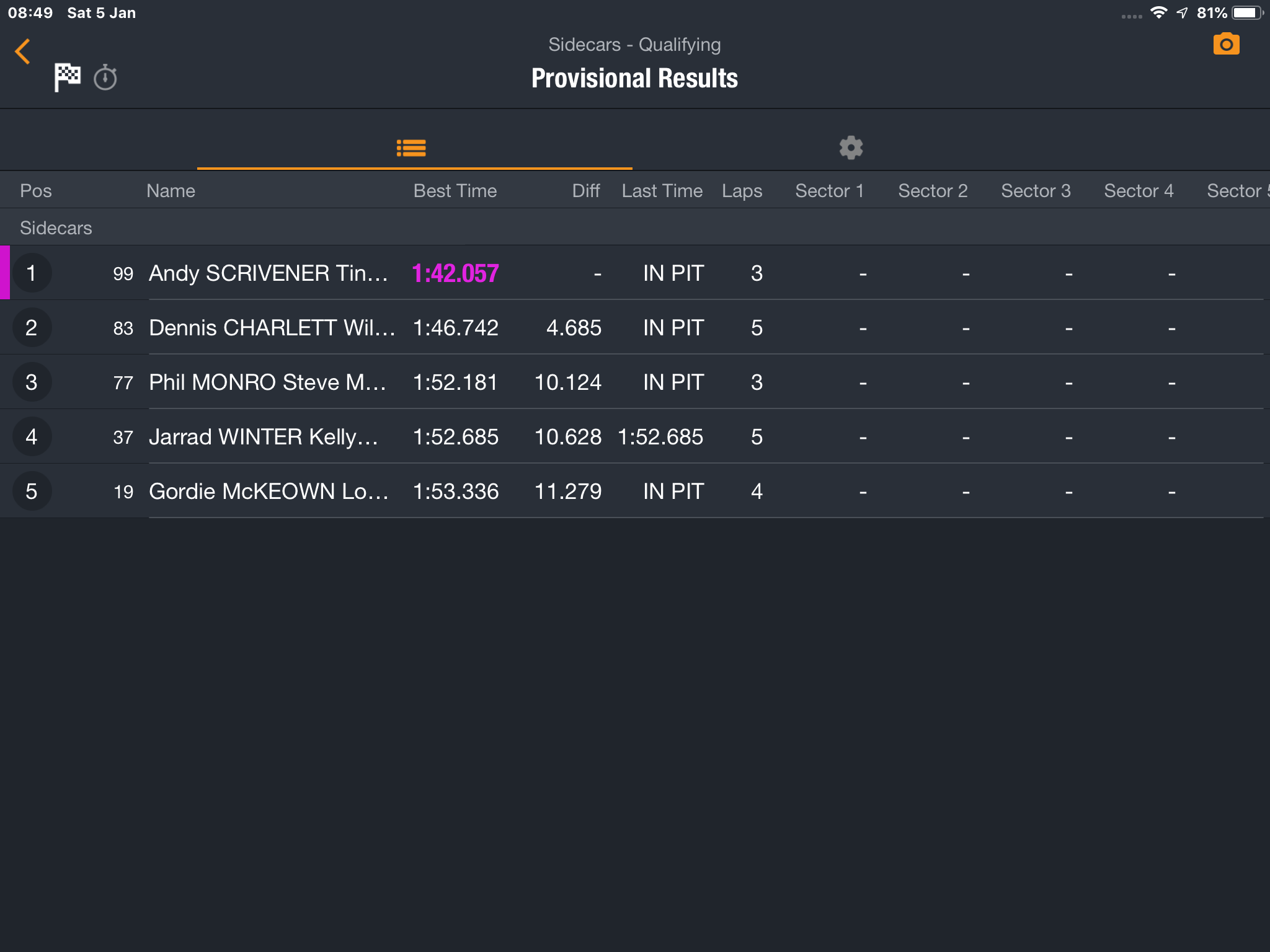Screen dimensions: 1270x952
Task: Tap the battery indicator in status bar
Action: tap(1248, 12)
